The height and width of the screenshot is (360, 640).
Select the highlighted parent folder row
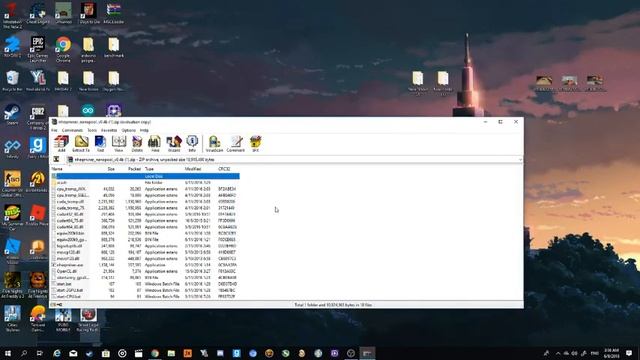(145, 176)
